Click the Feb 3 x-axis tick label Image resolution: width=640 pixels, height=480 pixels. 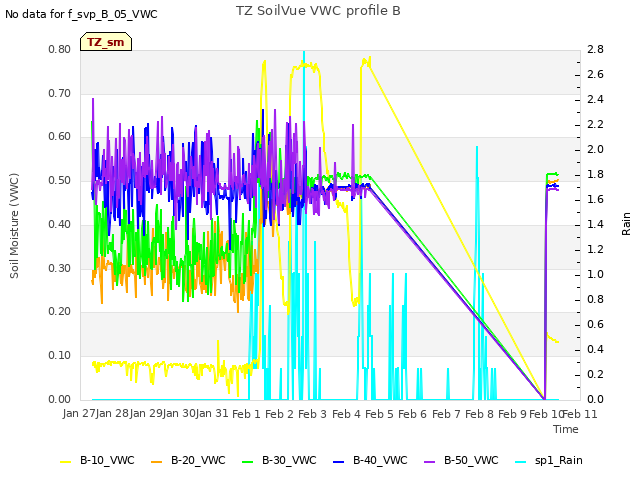(x=312, y=414)
